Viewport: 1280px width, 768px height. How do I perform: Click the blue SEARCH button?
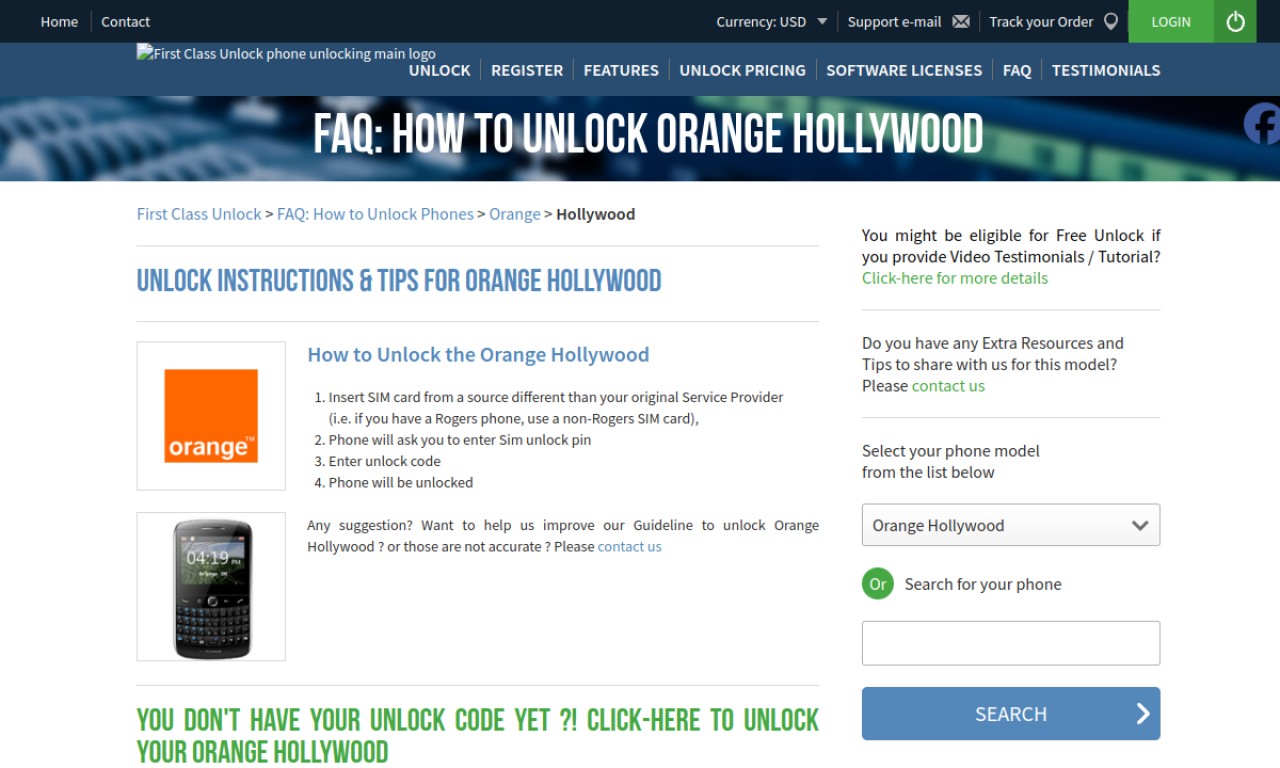pos(1011,714)
